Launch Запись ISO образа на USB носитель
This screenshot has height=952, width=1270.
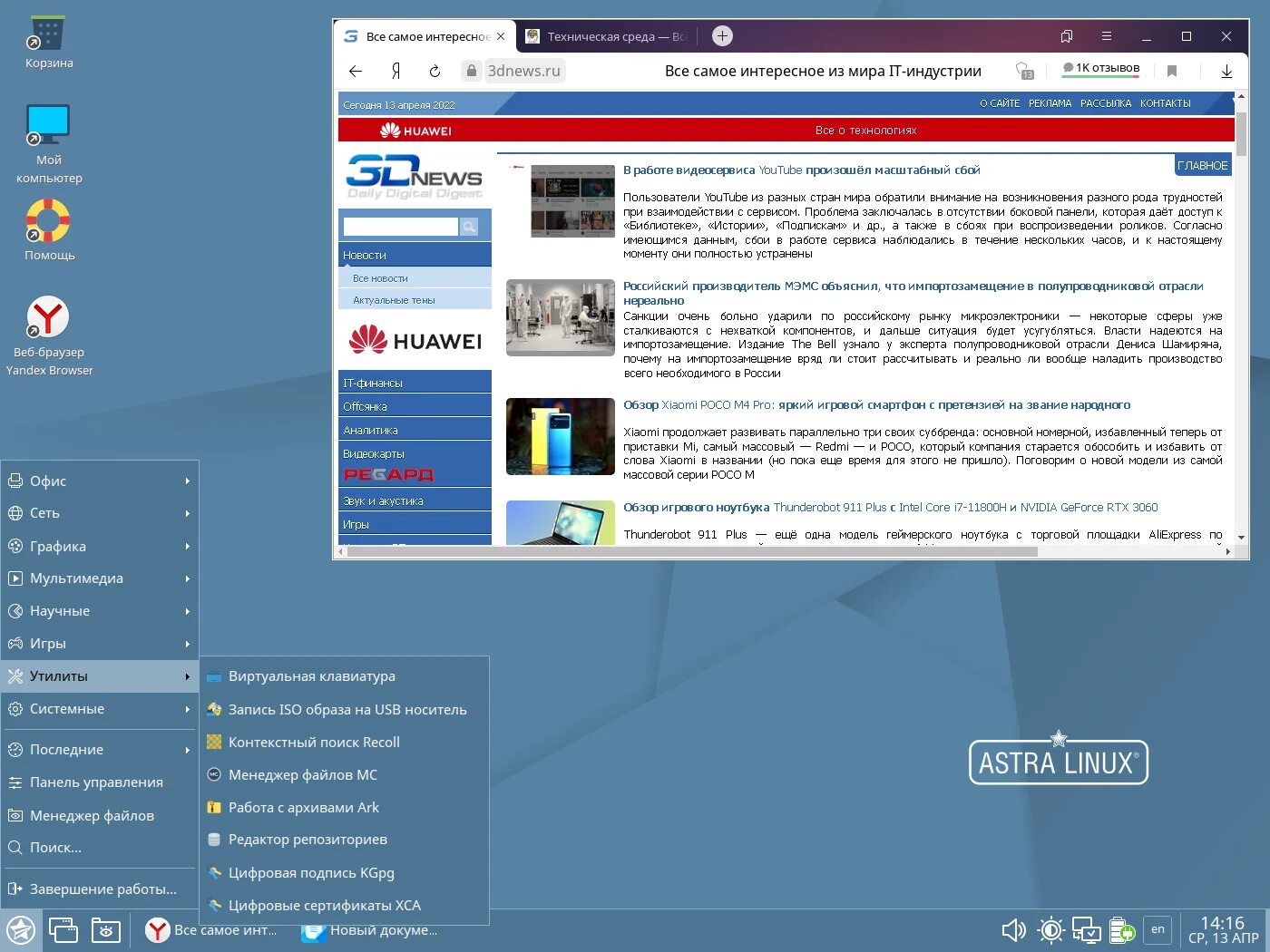[x=345, y=709]
